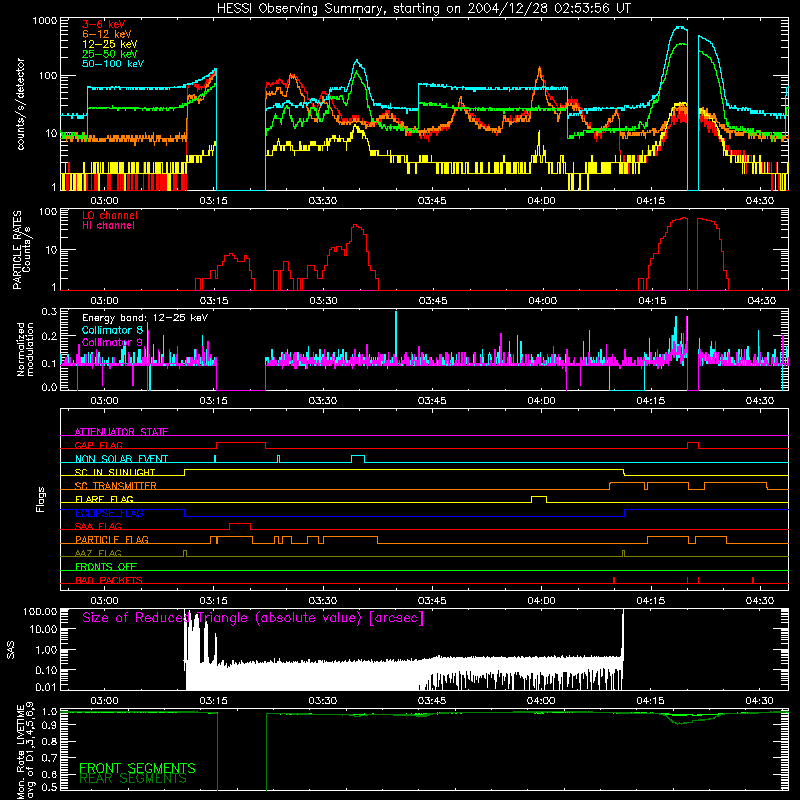This screenshot has height=800, width=800.
Task: Select the 25-50 keV legend label
Action: [x=109, y=54]
